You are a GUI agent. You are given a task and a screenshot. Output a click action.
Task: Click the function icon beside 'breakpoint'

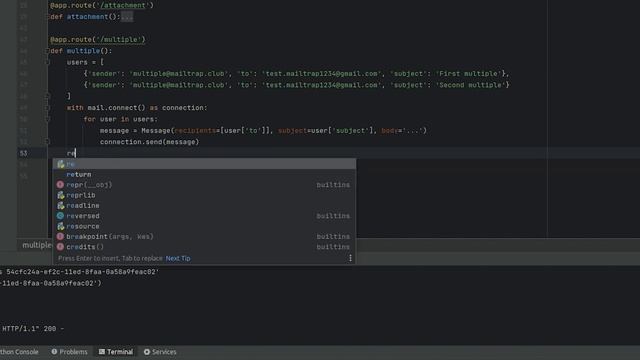click(60, 236)
